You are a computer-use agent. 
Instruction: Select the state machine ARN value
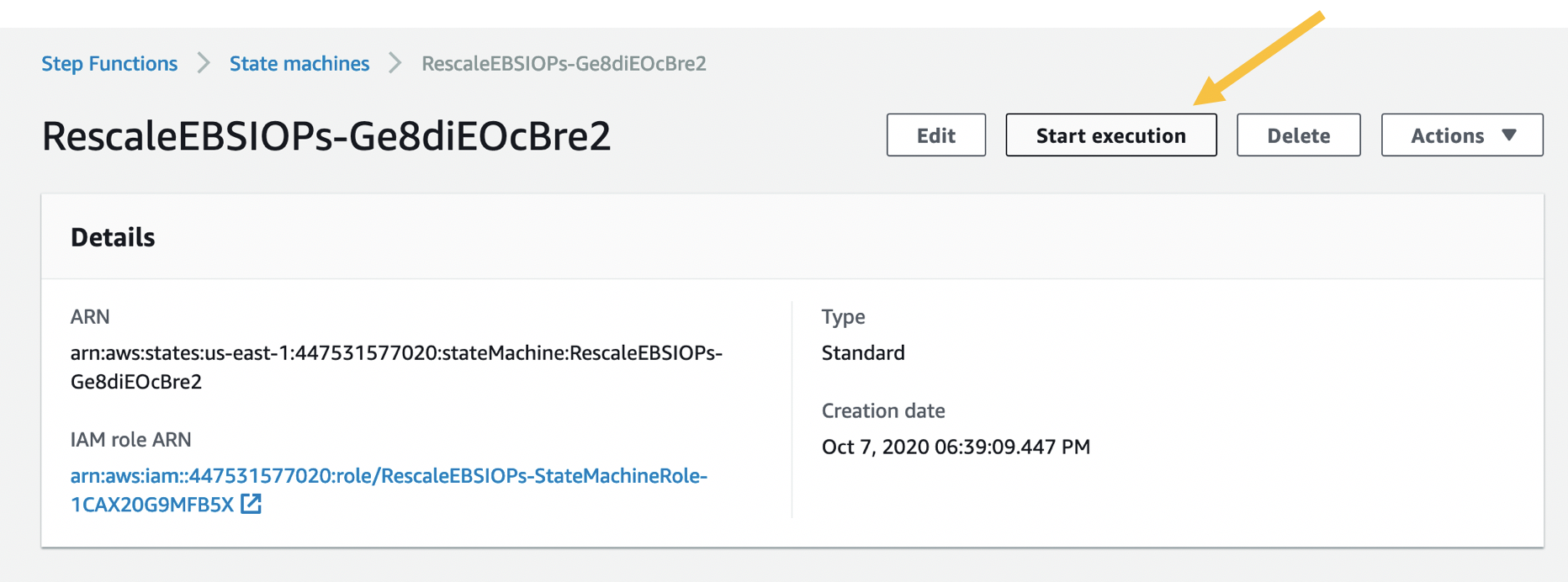click(396, 367)
